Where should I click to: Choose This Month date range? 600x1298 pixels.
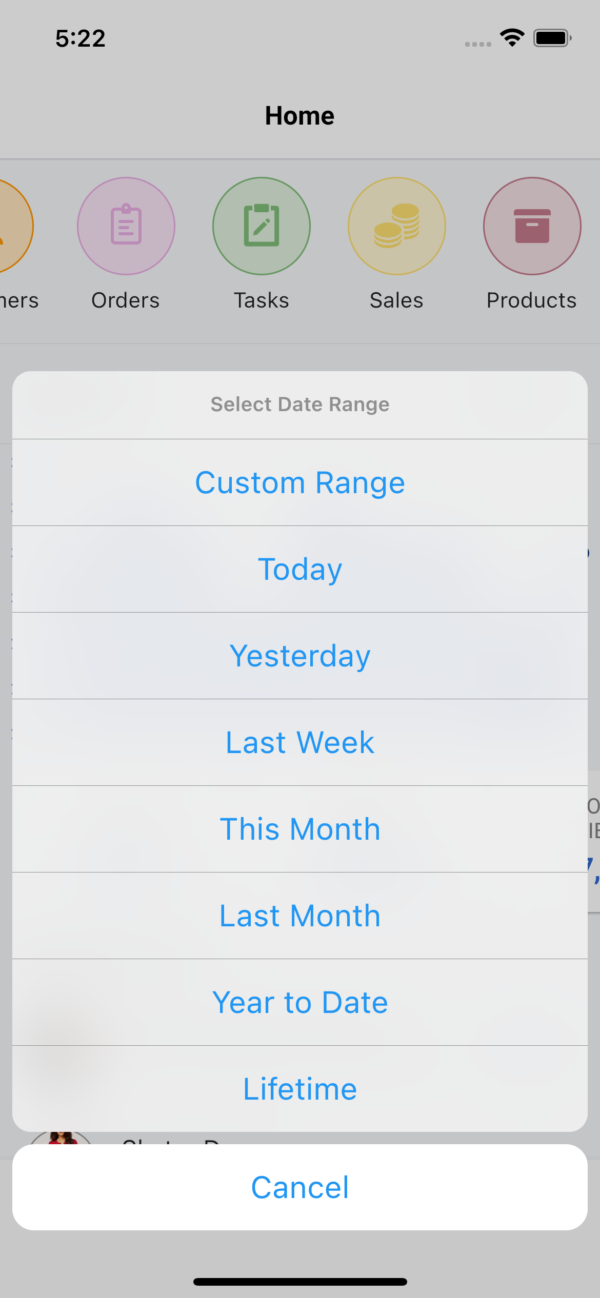[x=300, y=828]
